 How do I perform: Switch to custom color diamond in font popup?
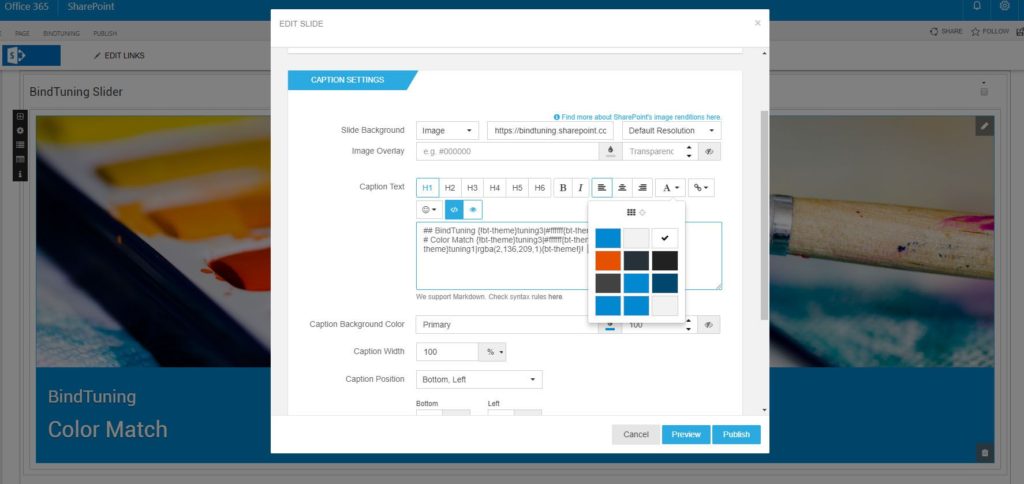point(643,212)
